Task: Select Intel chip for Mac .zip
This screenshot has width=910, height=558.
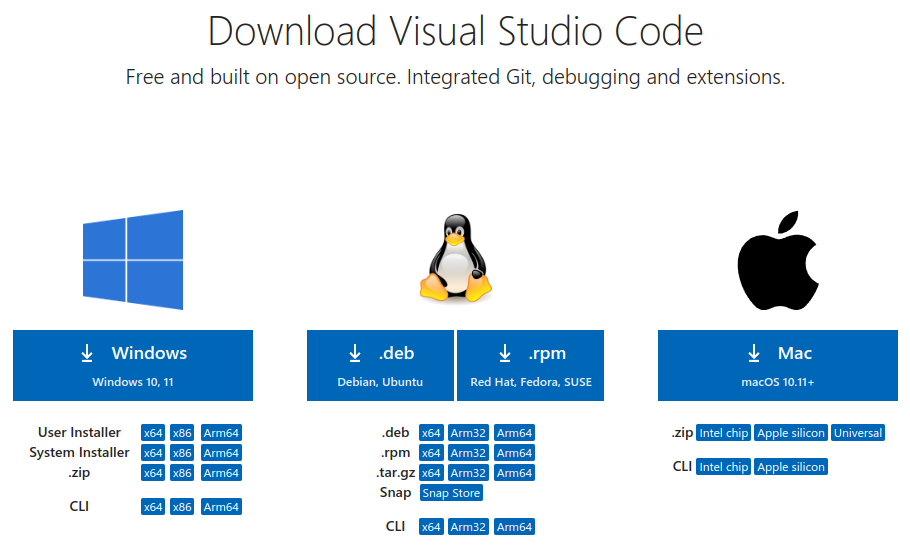Action: click(x=724, y=433)
